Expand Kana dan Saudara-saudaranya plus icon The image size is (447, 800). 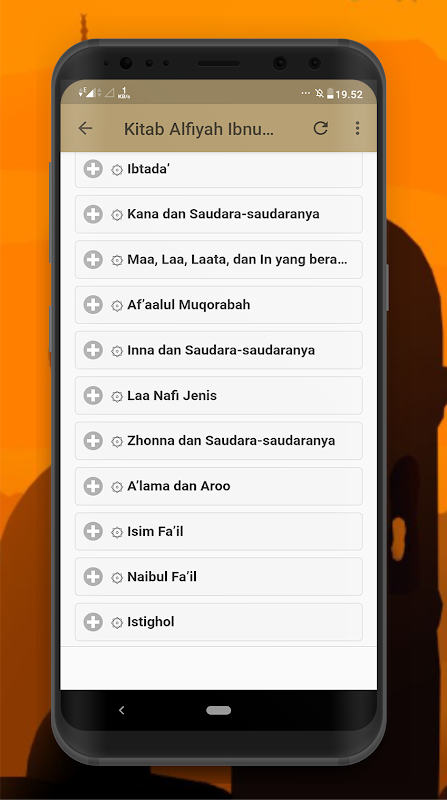(x=93, y=214)
